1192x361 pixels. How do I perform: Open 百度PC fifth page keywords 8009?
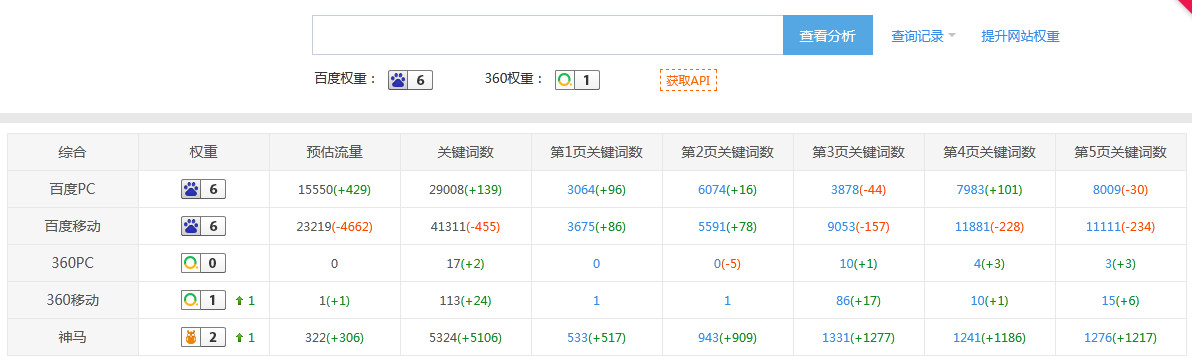(1106, 189)
